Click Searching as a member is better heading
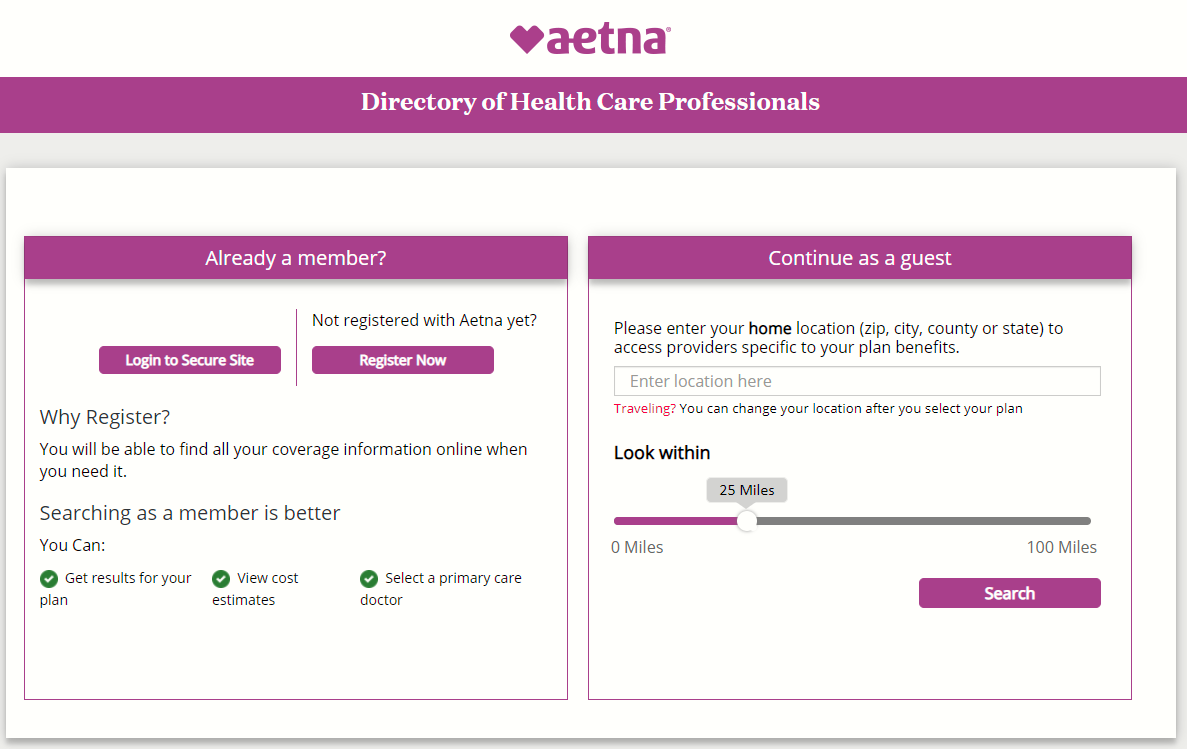The image size is (1187, 749). point(190,513)
